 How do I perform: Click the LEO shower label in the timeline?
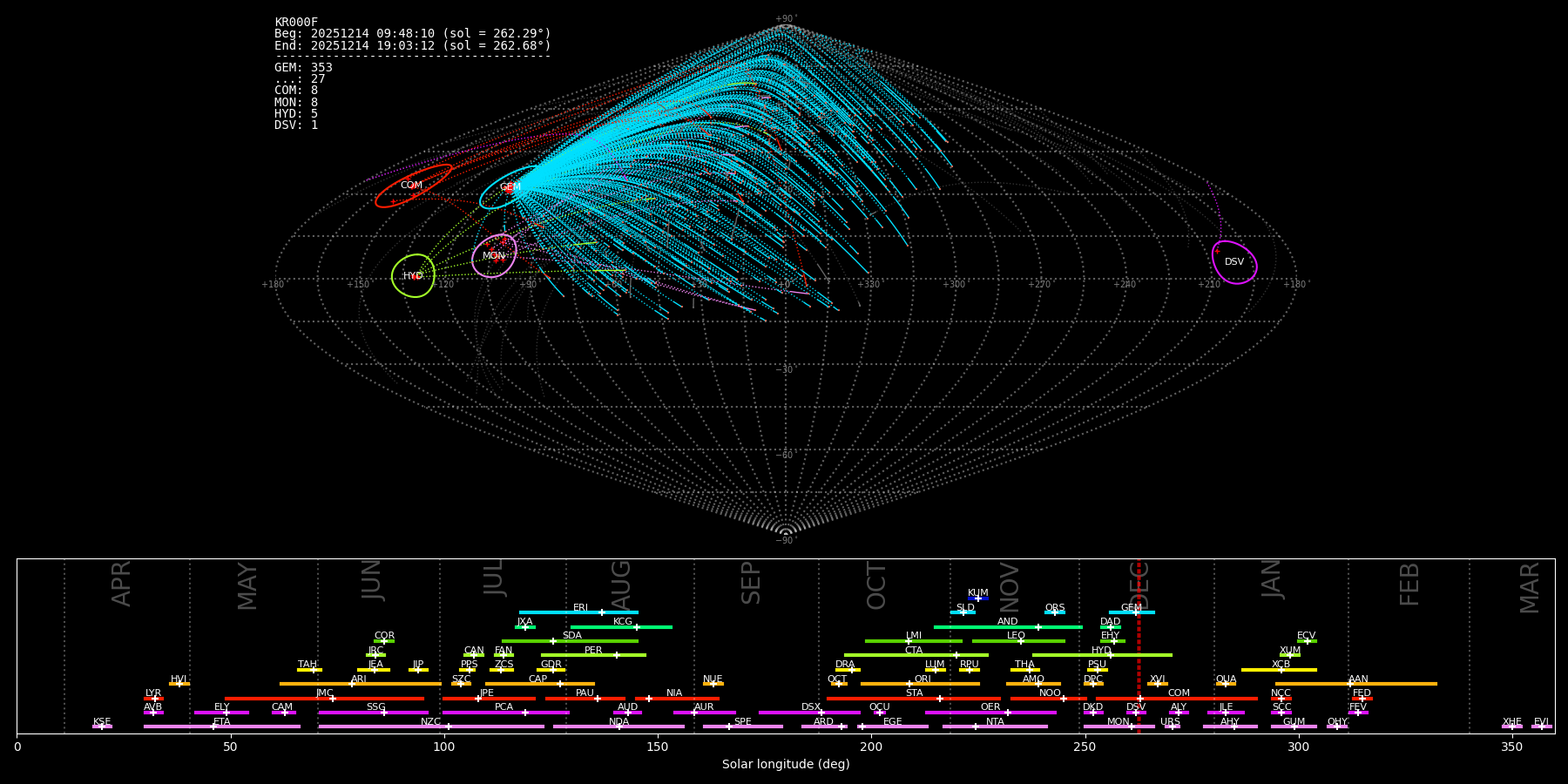coord(1016,636)
